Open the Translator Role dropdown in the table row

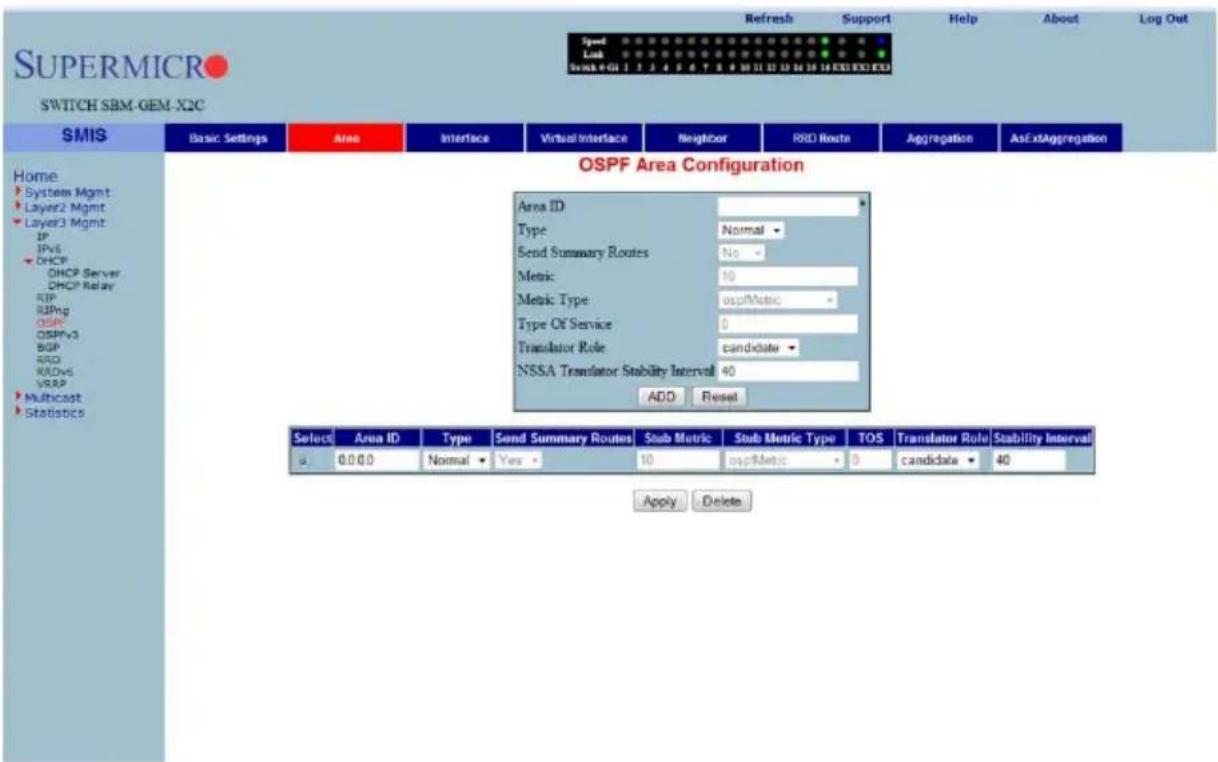pos(938,461)
